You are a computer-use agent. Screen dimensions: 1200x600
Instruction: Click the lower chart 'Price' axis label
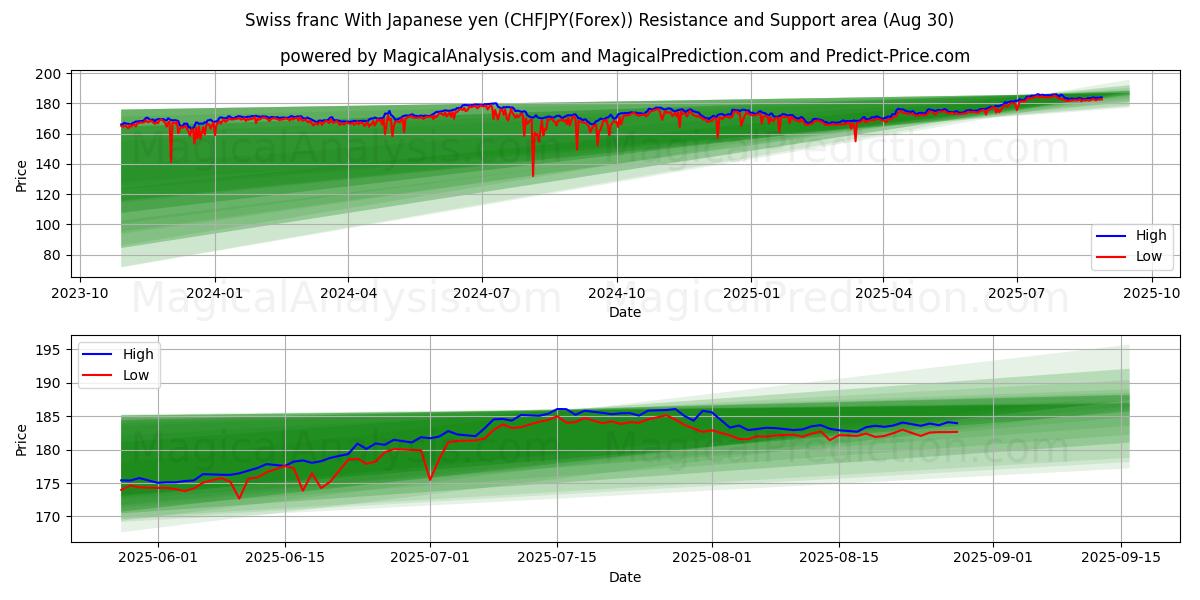pyautogui.click(x=22, y=439)
